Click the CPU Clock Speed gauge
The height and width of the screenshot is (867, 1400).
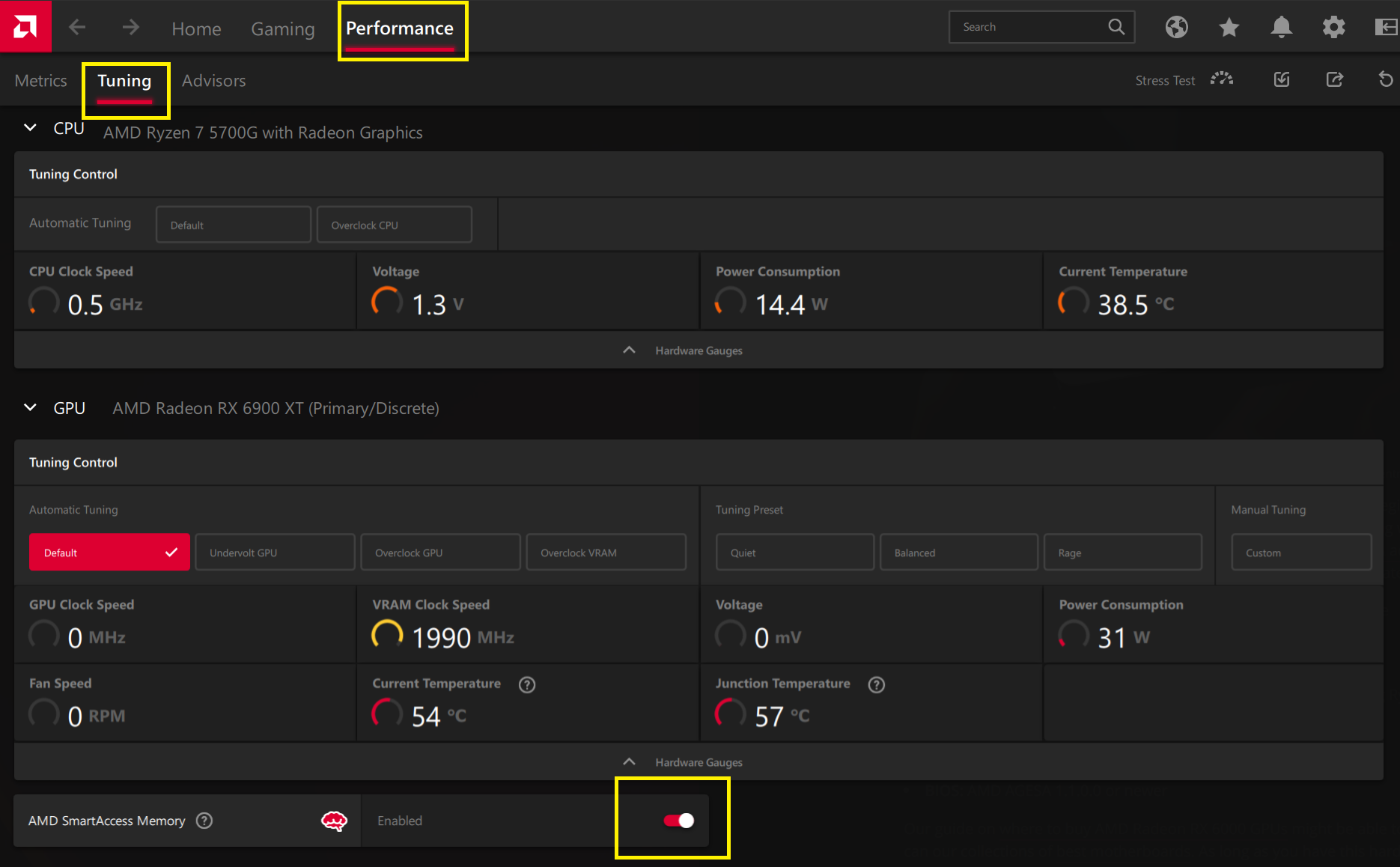[44, 302]
